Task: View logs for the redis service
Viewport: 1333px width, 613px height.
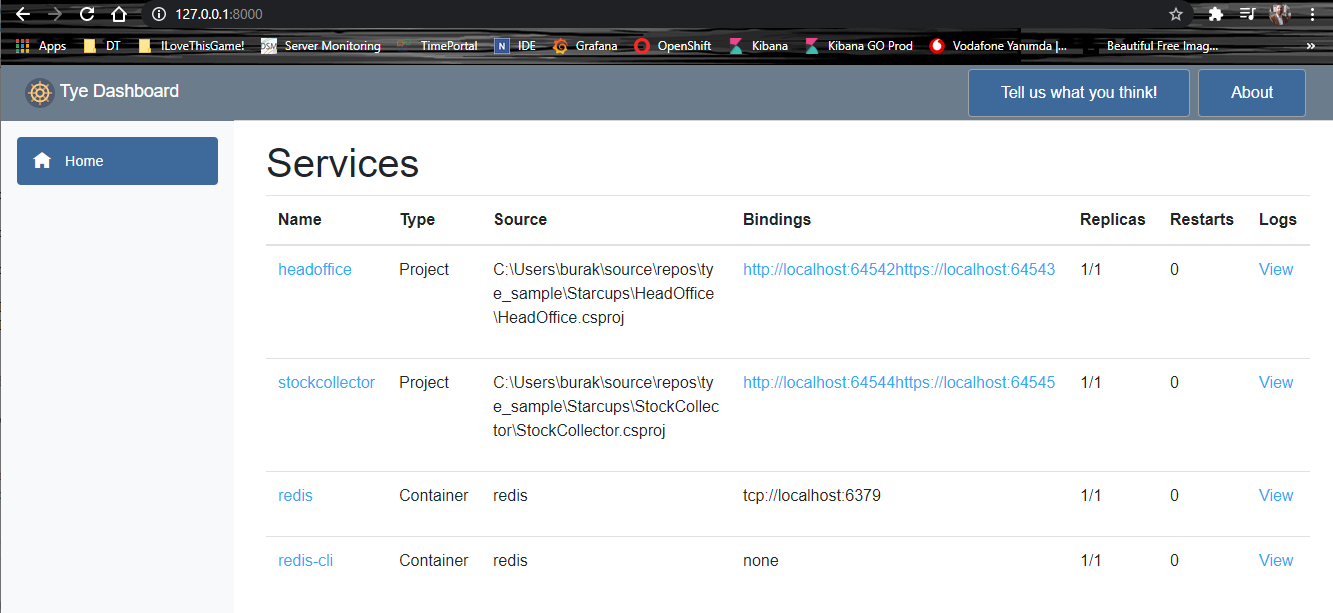Action: [1275, 496]
